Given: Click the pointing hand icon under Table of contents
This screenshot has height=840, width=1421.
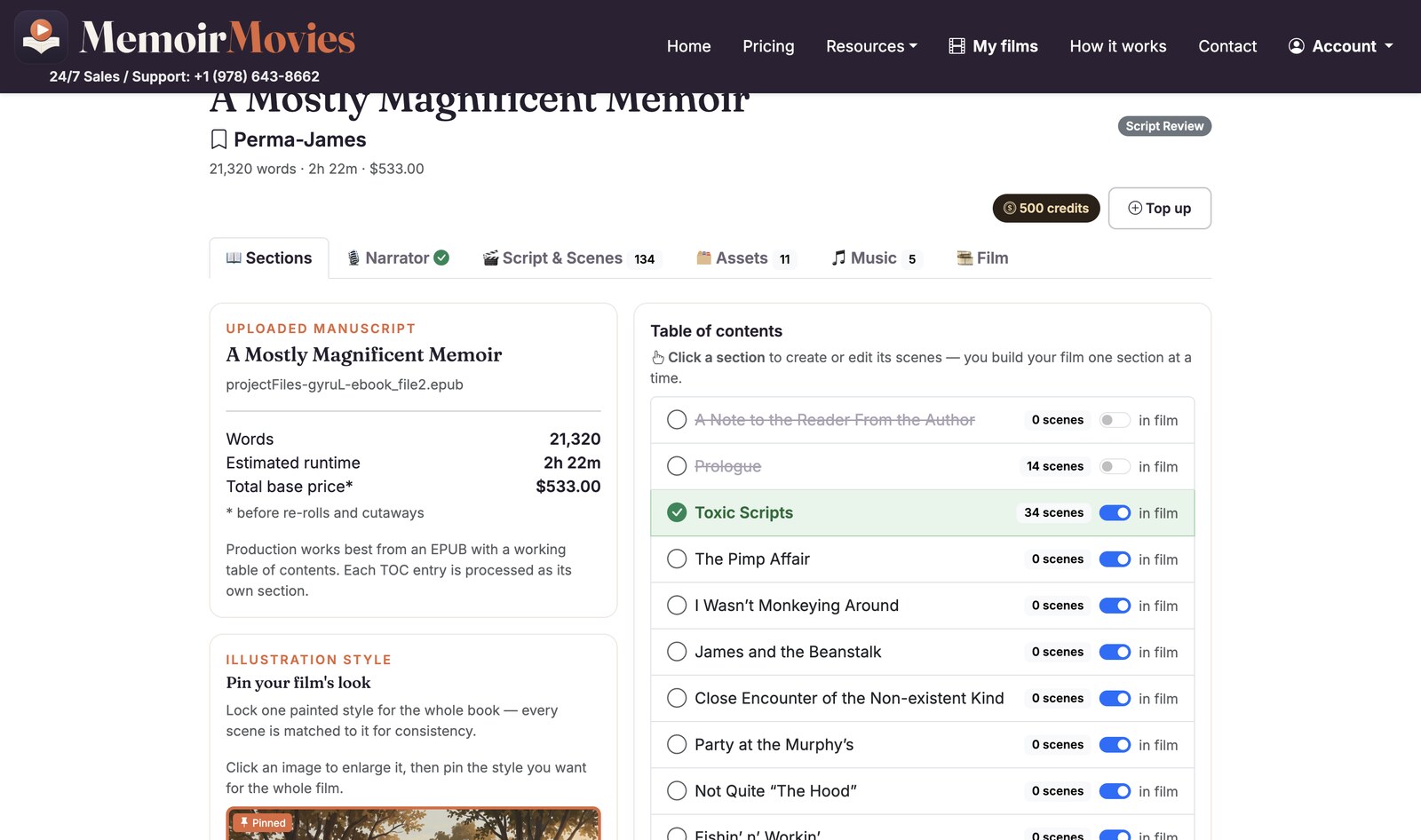Looking at the screenshot, I should tap(658, 358).
